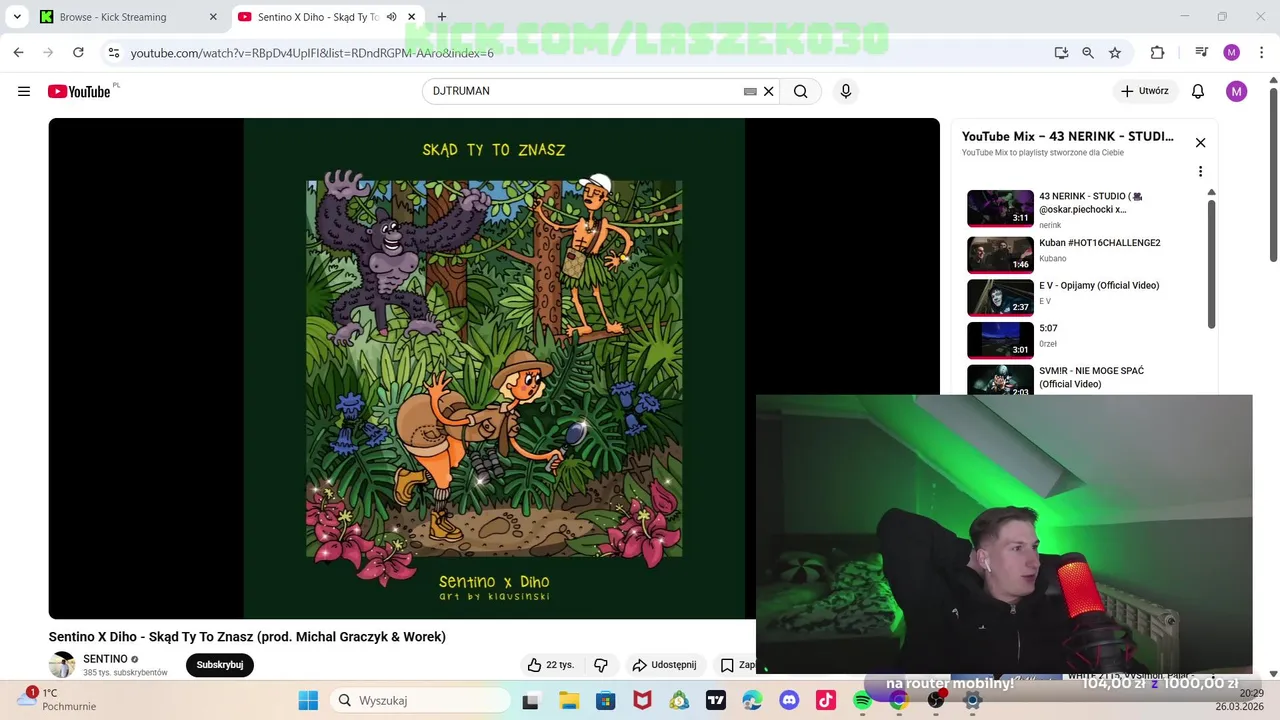This screenshot has height=720, width=1280.
Task: Go back with browser back arrow
Action: [x=18, y=53]
